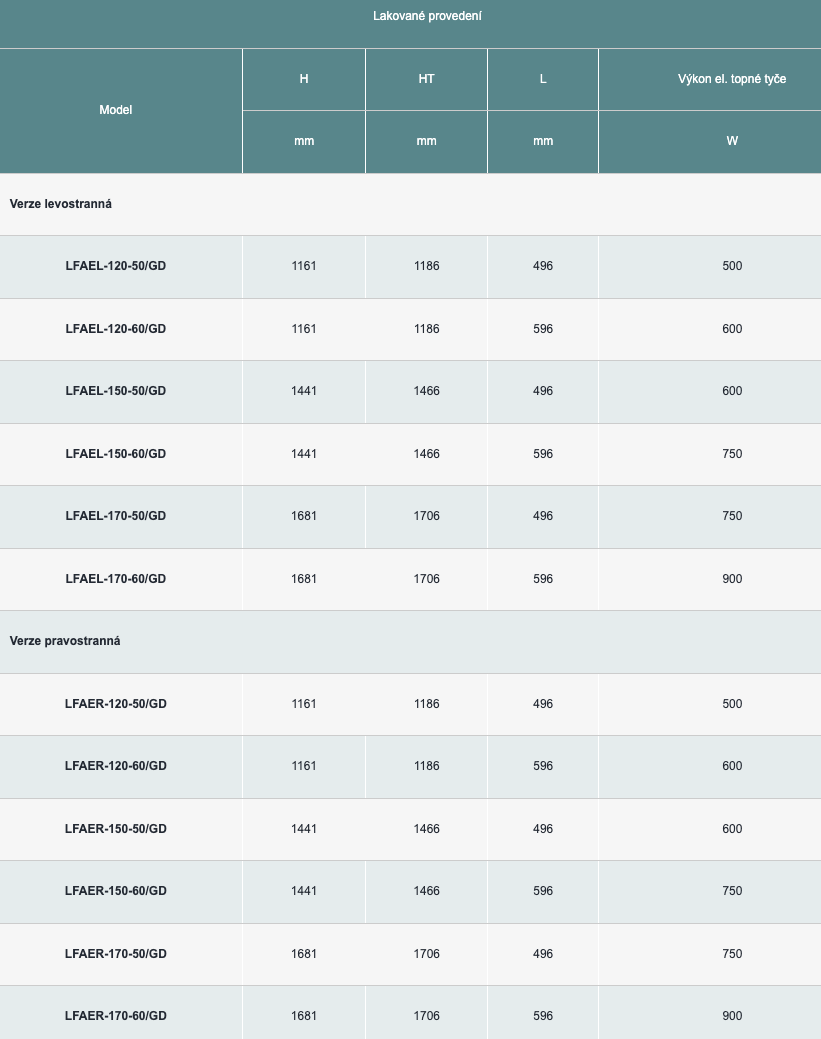Click the 500 W value for LFAER-120-50/GD
The image size is (821, 1039).
point(732,704)
